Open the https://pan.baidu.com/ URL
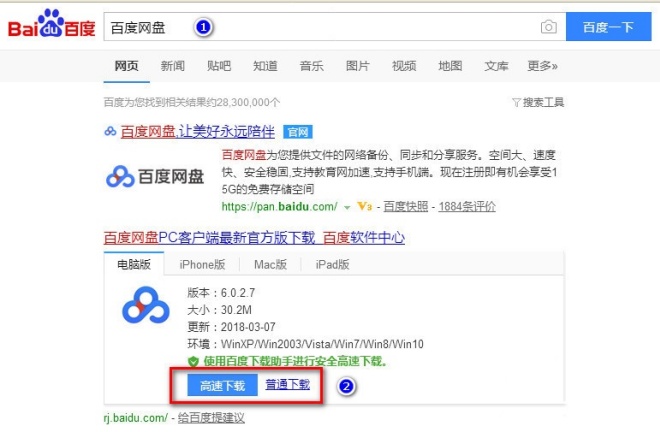 279,206
